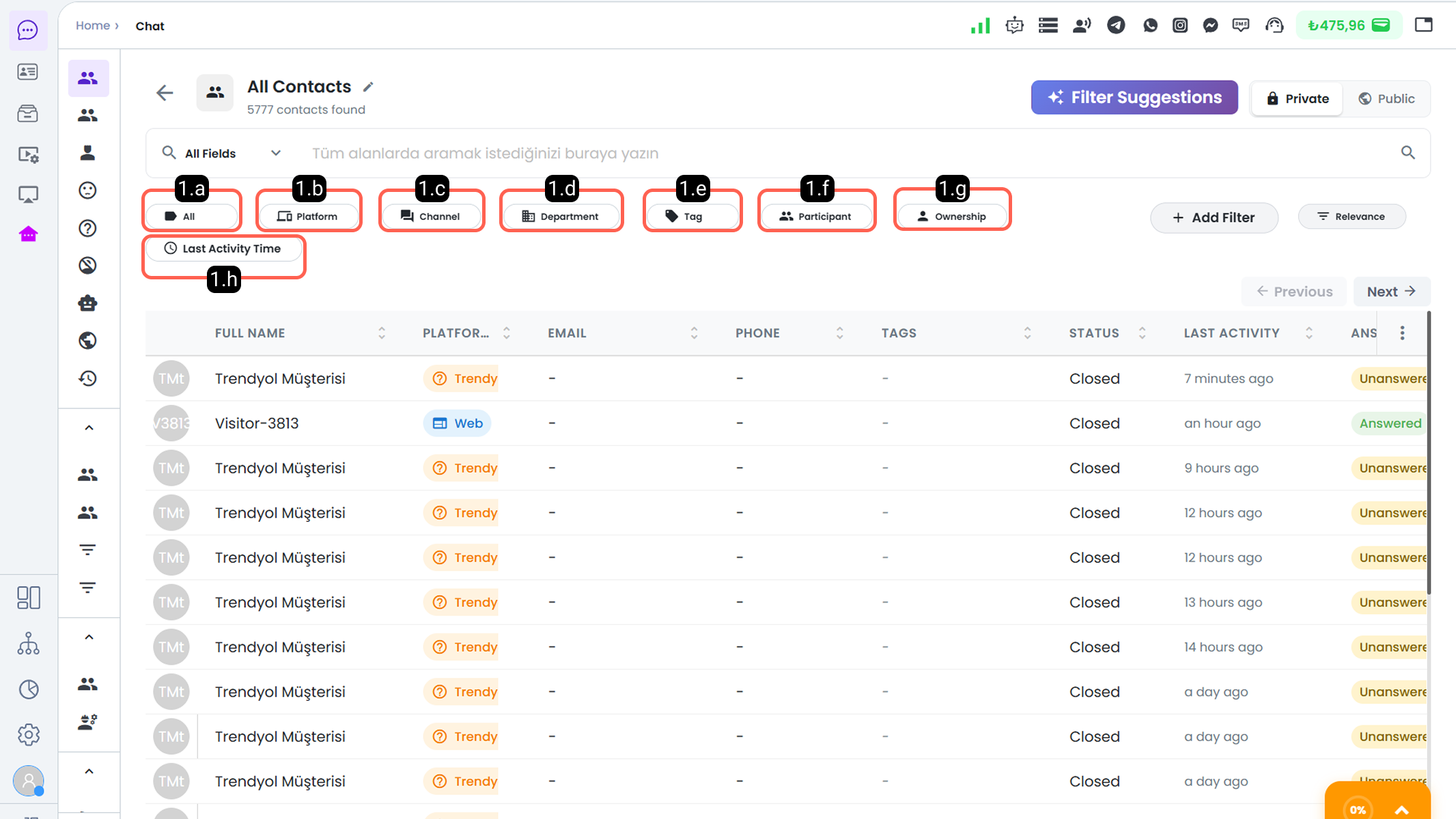Click the Telegram icon in top bar
This screenshot has width=1456, height=819.
click(1116, 26)
